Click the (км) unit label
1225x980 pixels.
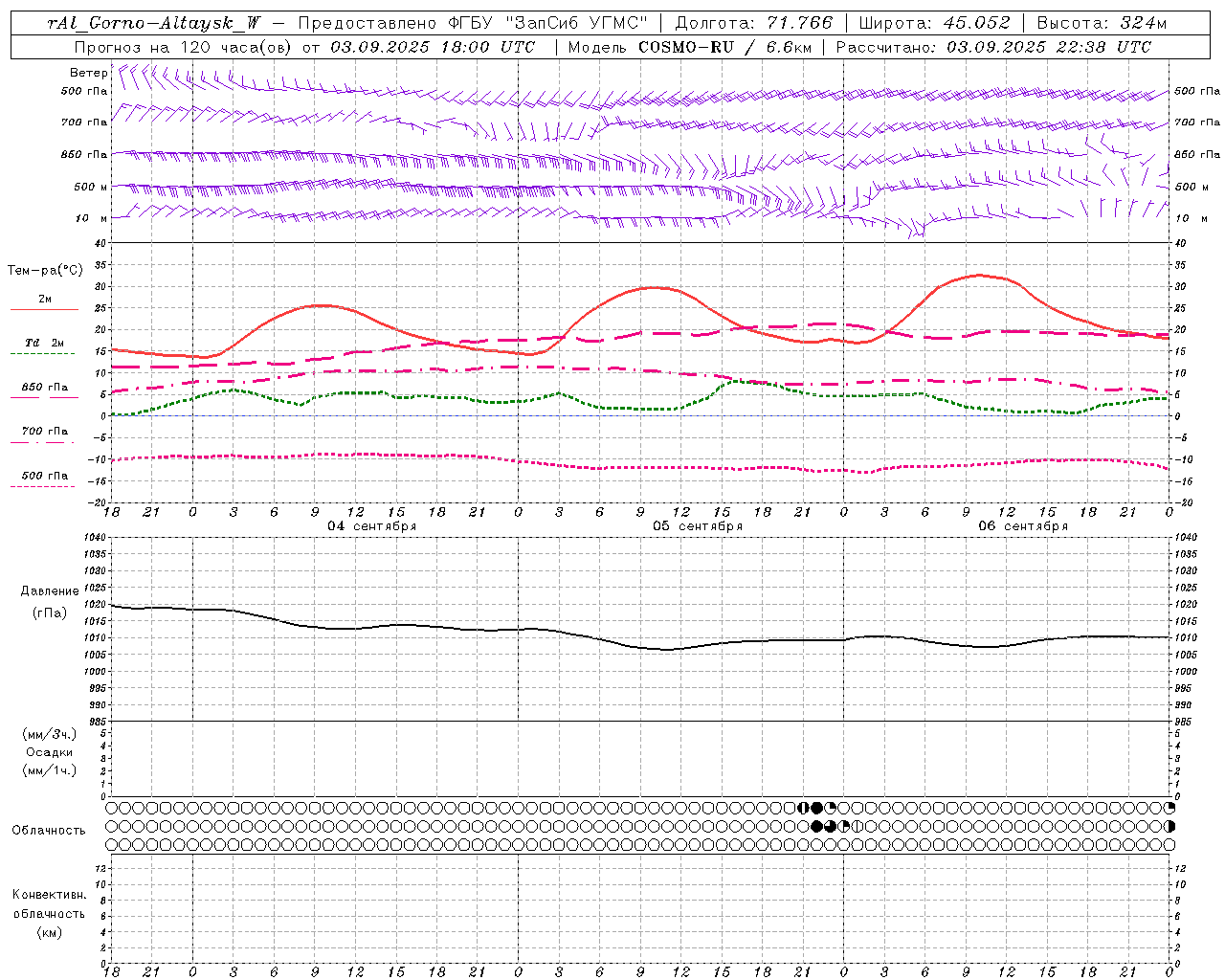pos(50,932)
